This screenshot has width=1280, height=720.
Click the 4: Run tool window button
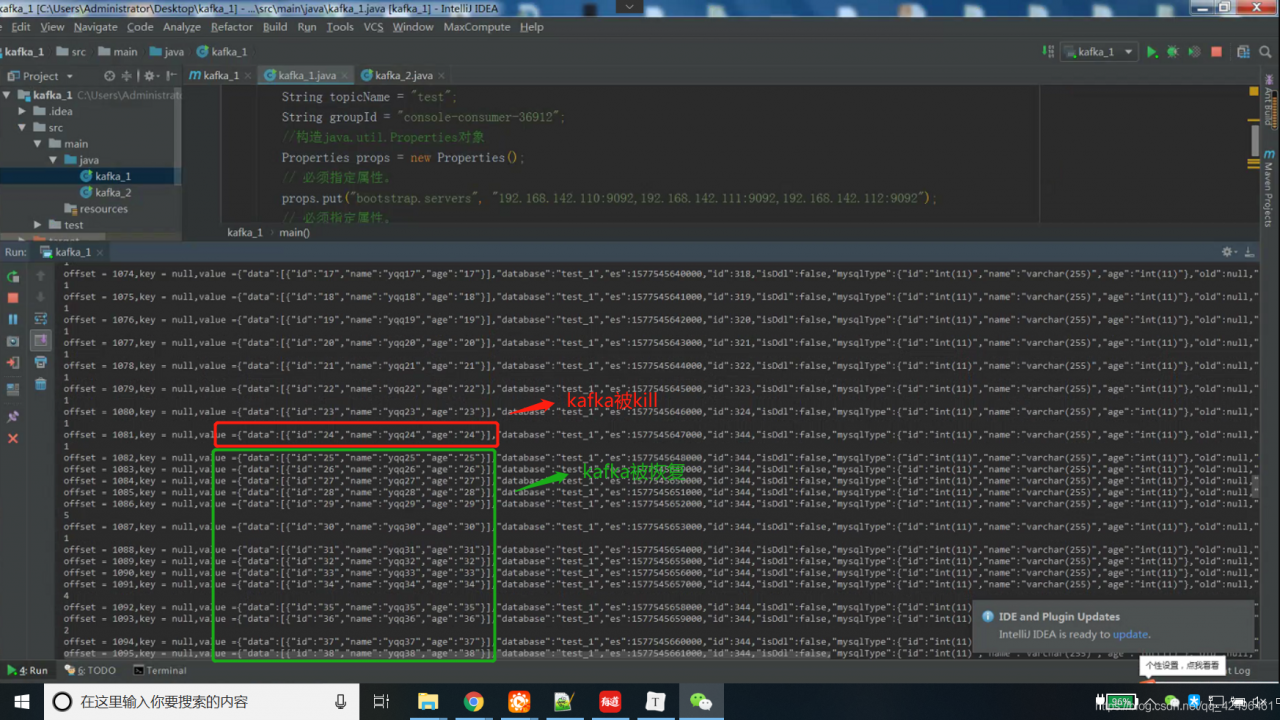tap(28, 670)
